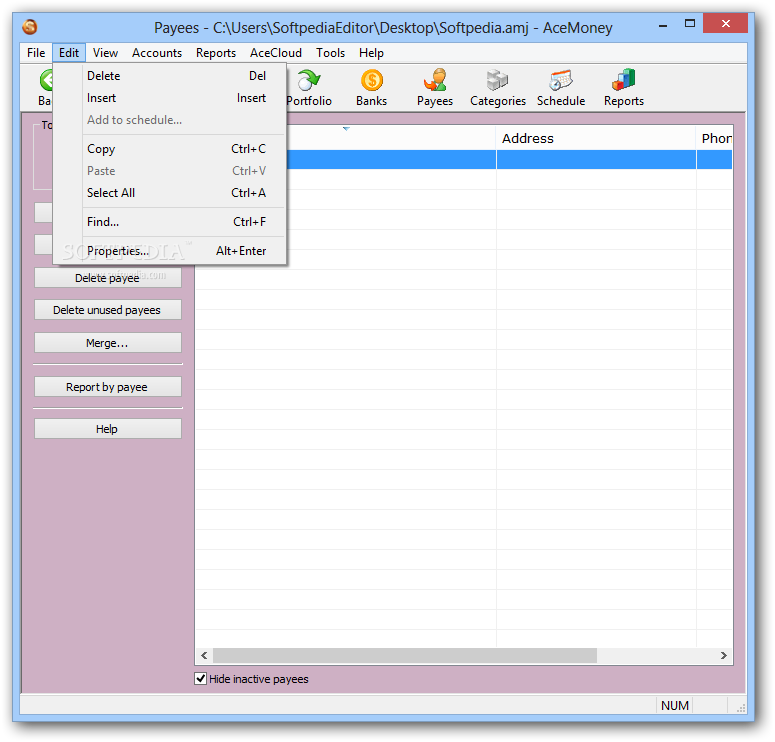Open the Portfolio toolbar icon

tap(309, 88)
